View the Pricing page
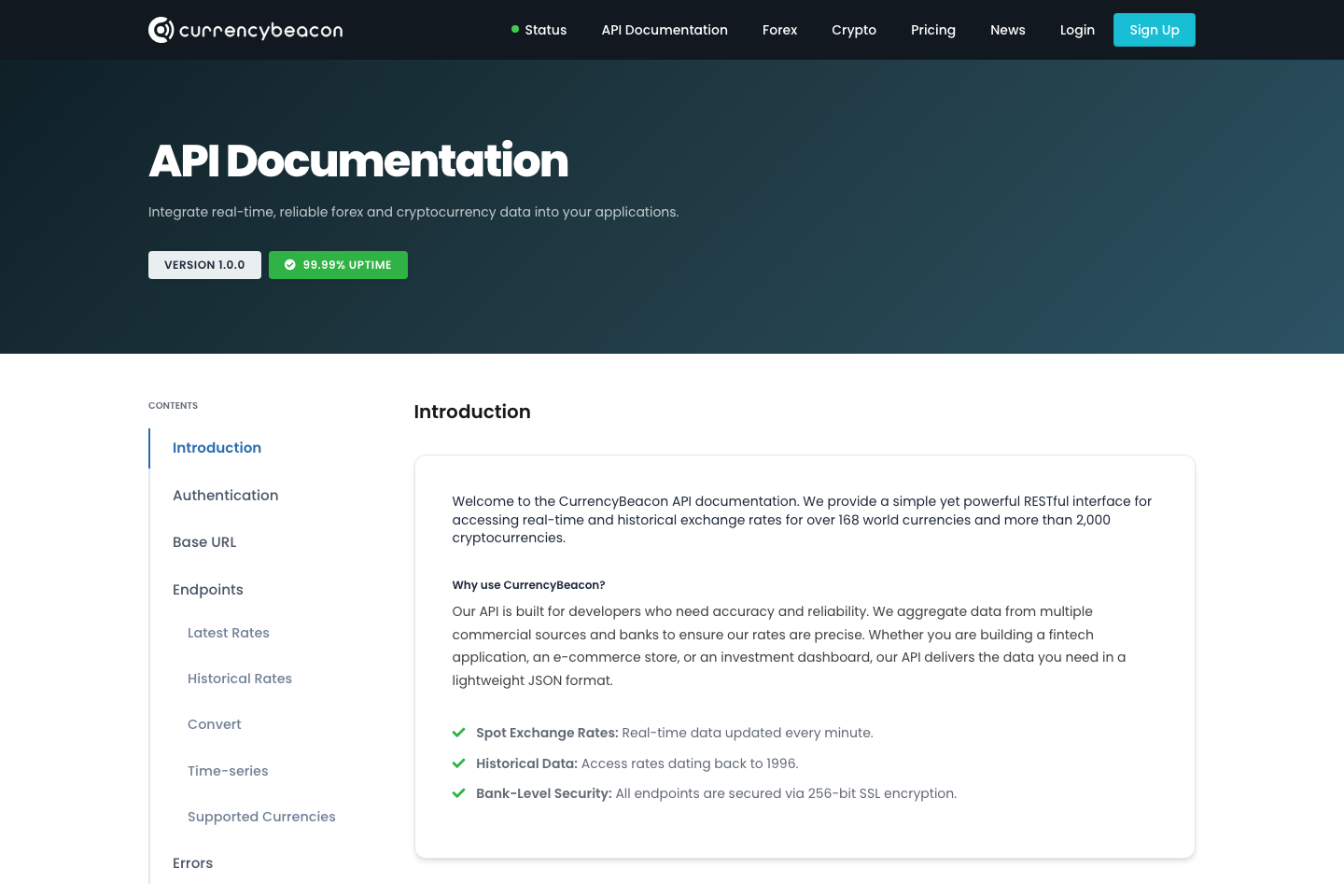 [x=933, y=29]
